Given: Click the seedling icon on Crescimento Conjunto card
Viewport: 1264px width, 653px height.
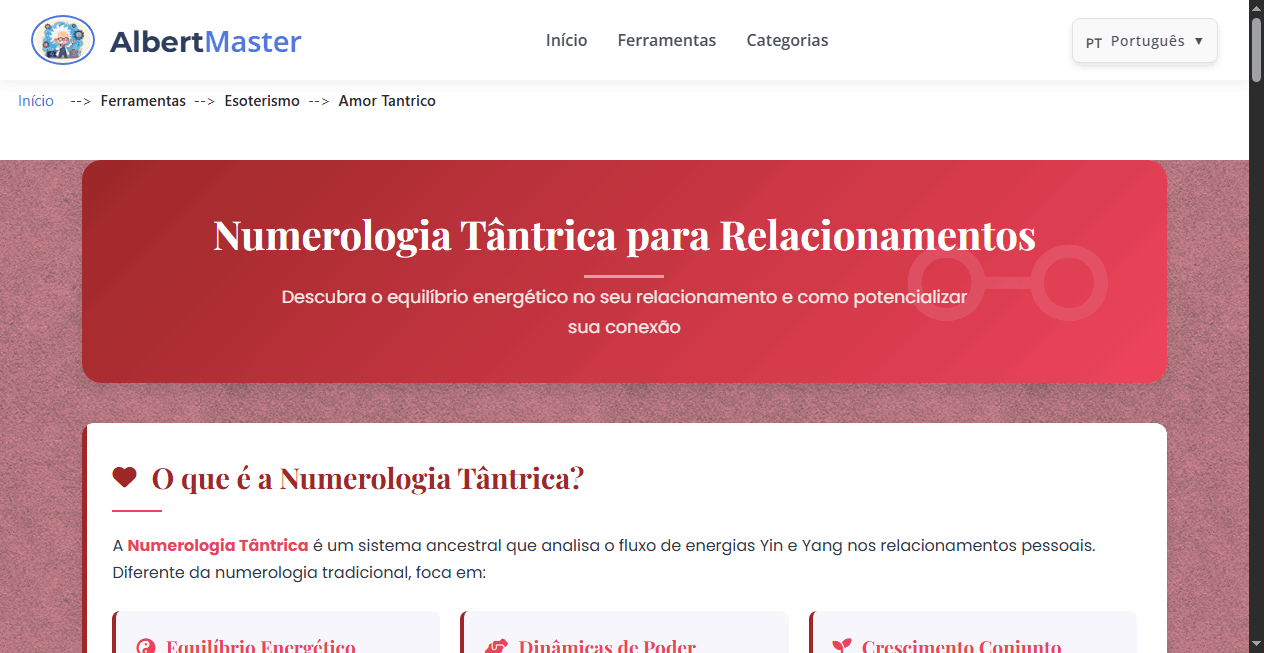Looking at the screenshot, I should click(840, 645).
